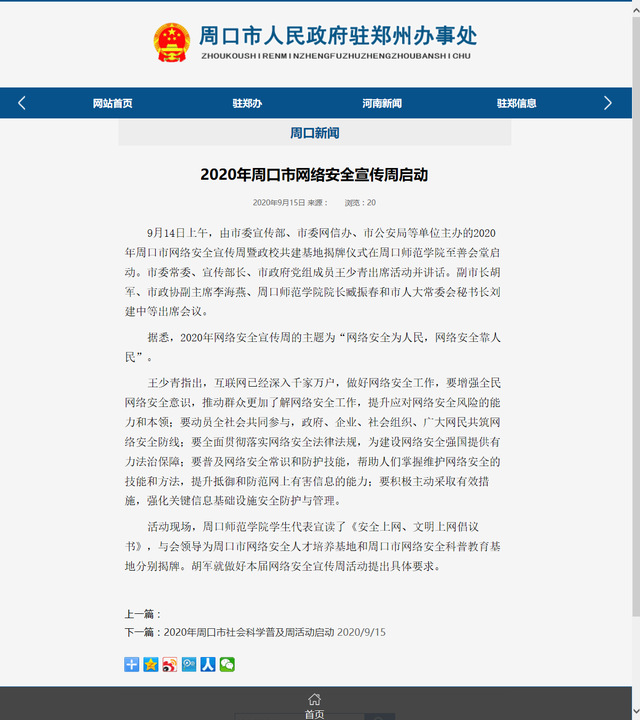Image resolution: width=640 pixels, height=720 pixels.
Task: Click the home icon in footer
Action: pyautogui.click(x=314, y=699)
